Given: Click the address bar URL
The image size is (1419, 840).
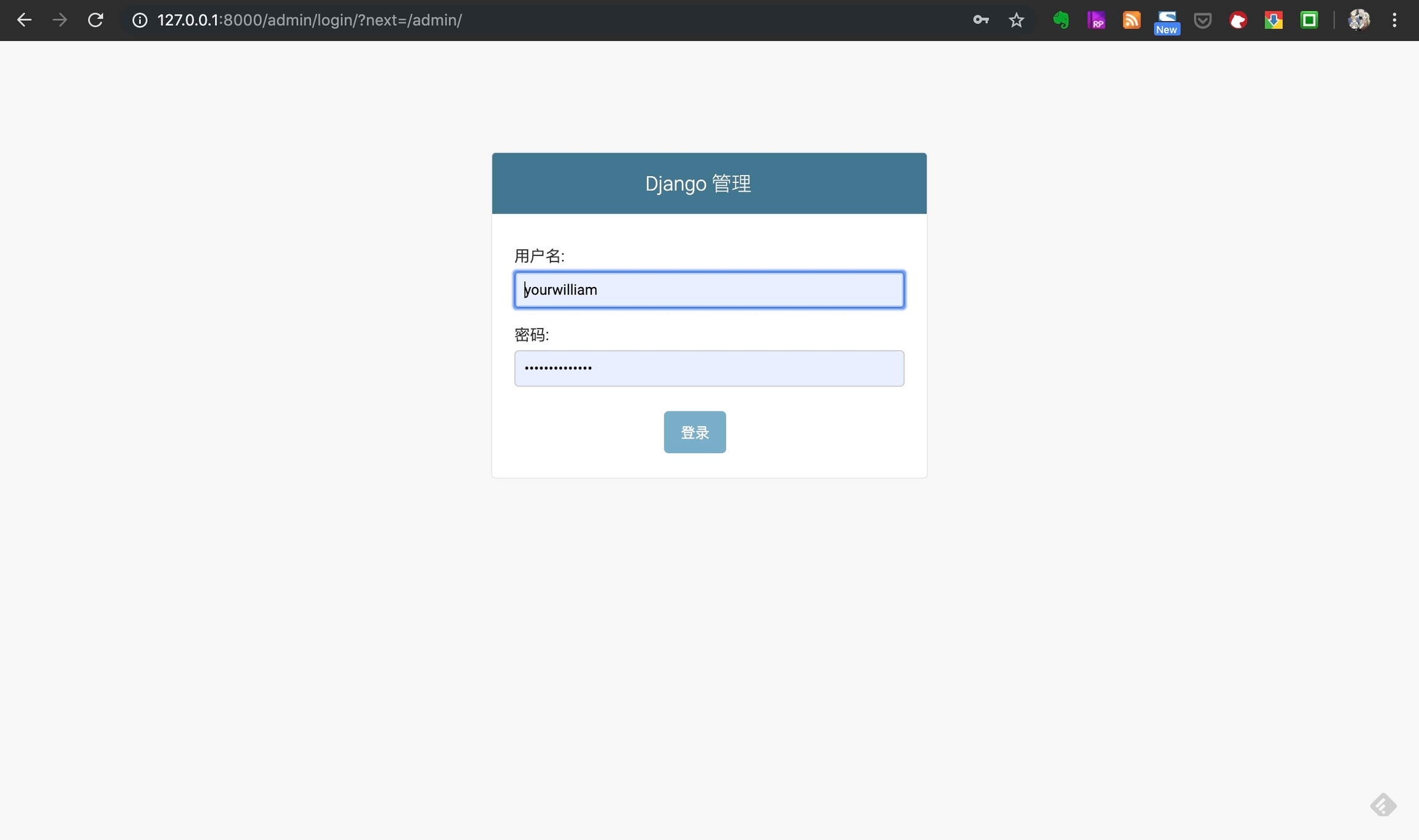Looking at the screenshot, I should click(x=310, y=20).
